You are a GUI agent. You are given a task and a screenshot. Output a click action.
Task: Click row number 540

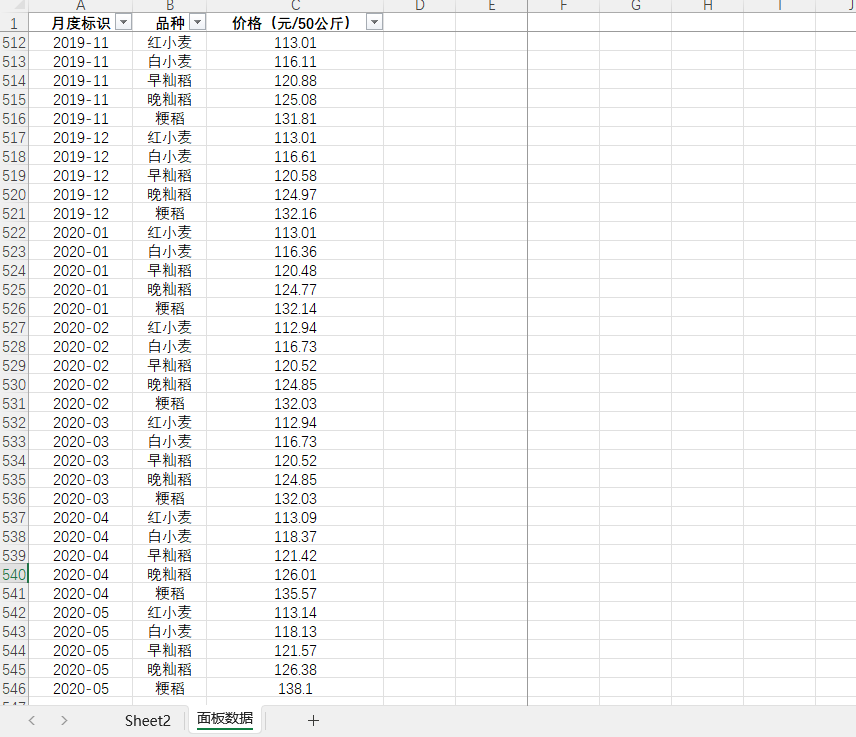pyautogui.click(x=14, y=574)
